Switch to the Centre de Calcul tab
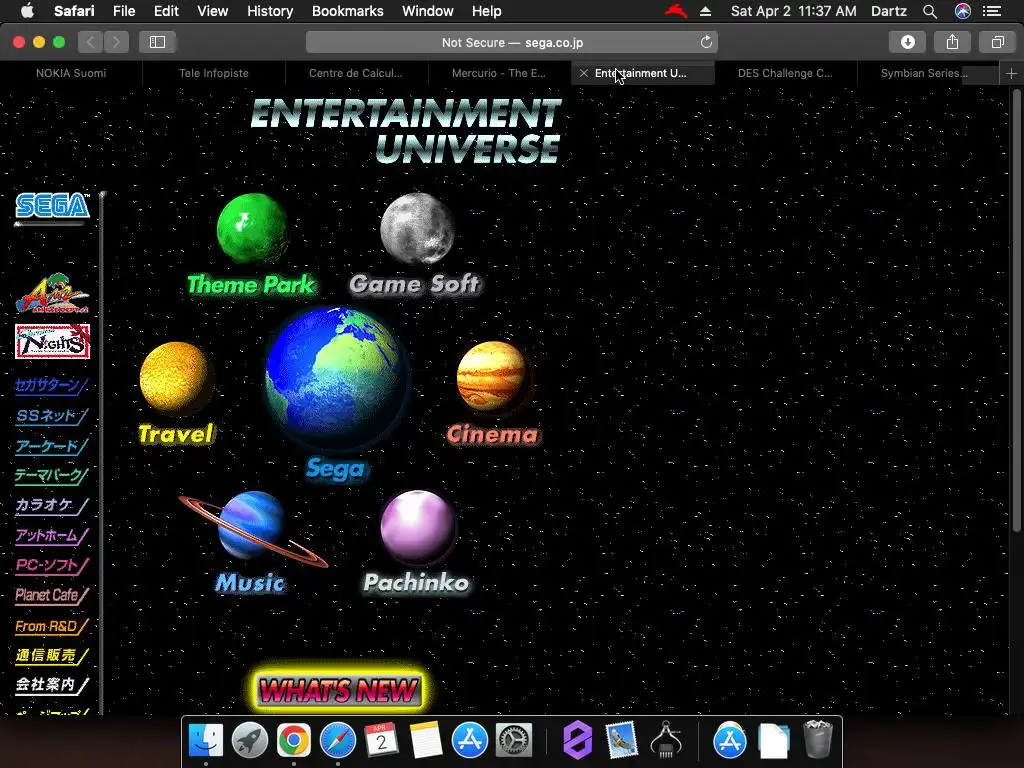Image resolution: width=1024 pixels, height=768 pixels. [356, 73]
